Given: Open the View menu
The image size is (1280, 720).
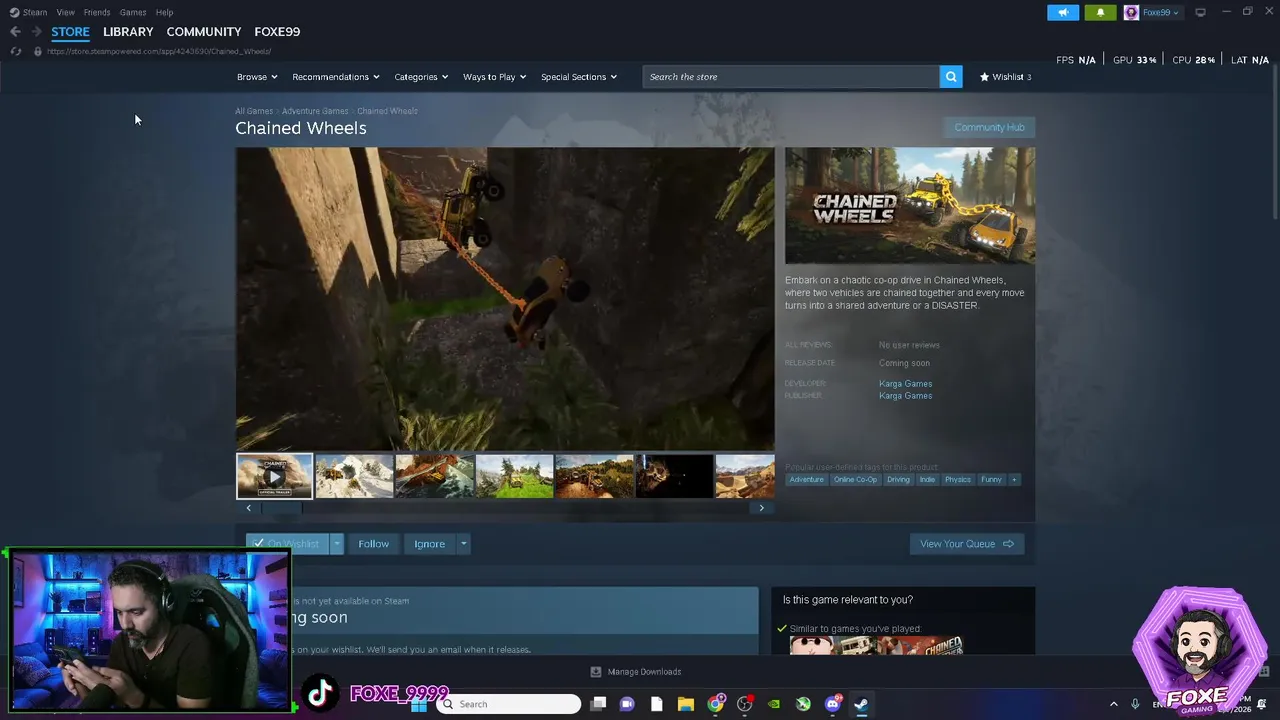Looking at the screenshot, I should click(66, 12).
